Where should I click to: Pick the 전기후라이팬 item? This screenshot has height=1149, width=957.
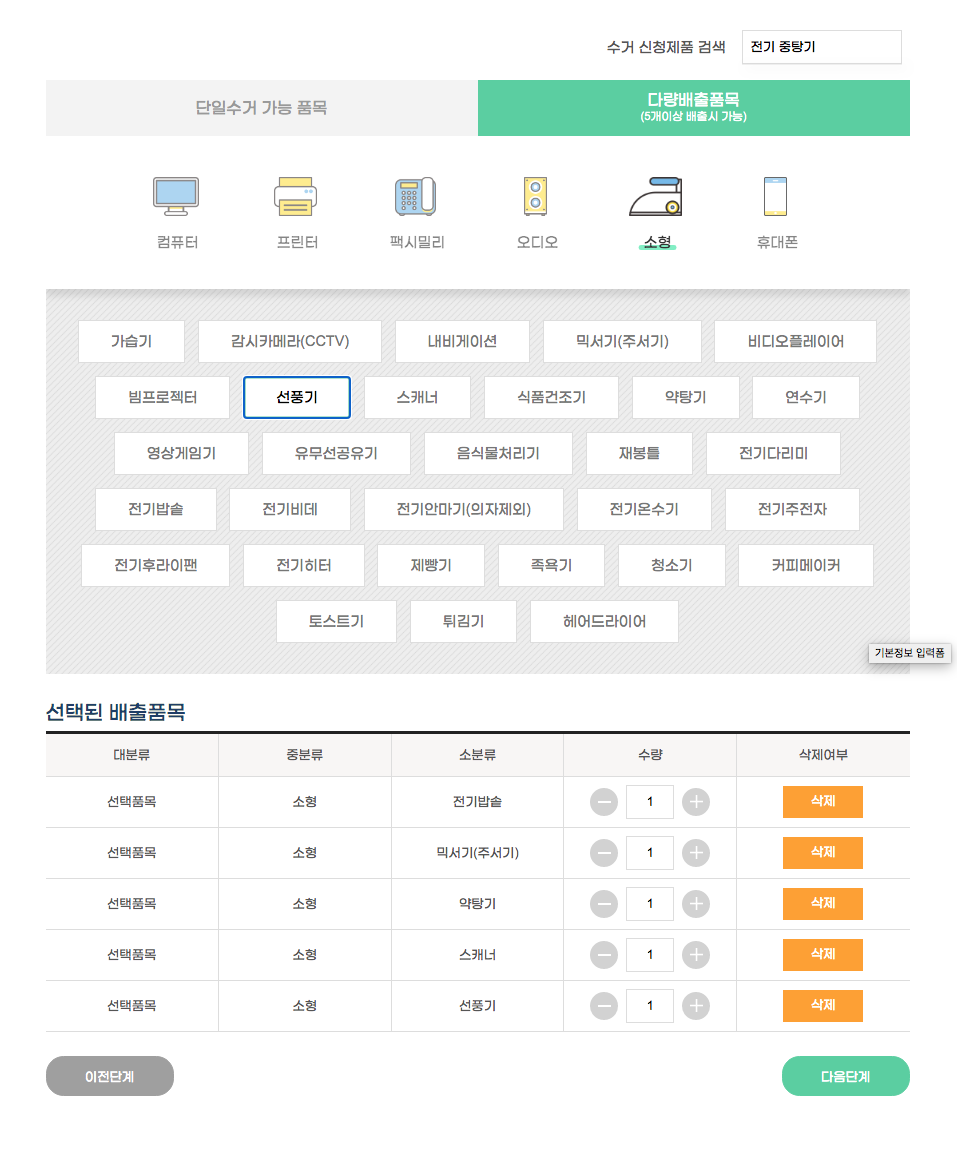(155, 566)
